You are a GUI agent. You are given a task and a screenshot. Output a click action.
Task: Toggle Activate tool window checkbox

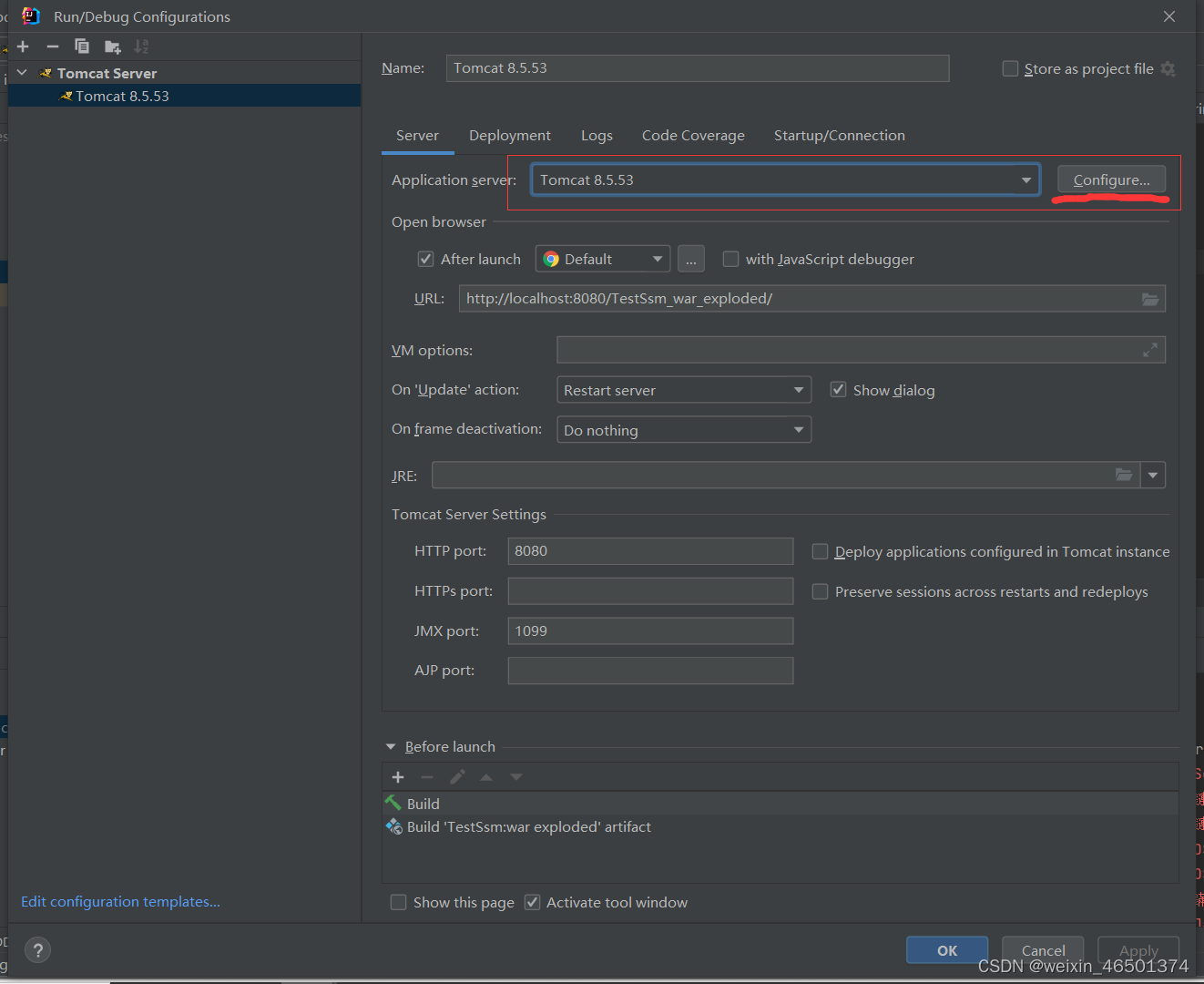[x=533, y=903]
